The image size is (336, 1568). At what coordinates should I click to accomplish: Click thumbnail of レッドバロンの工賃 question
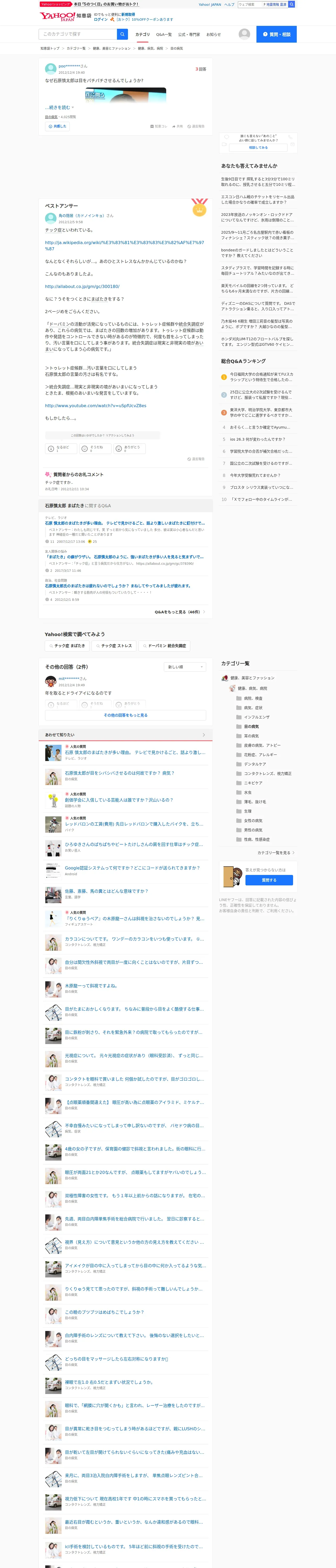tap(53, 824)
